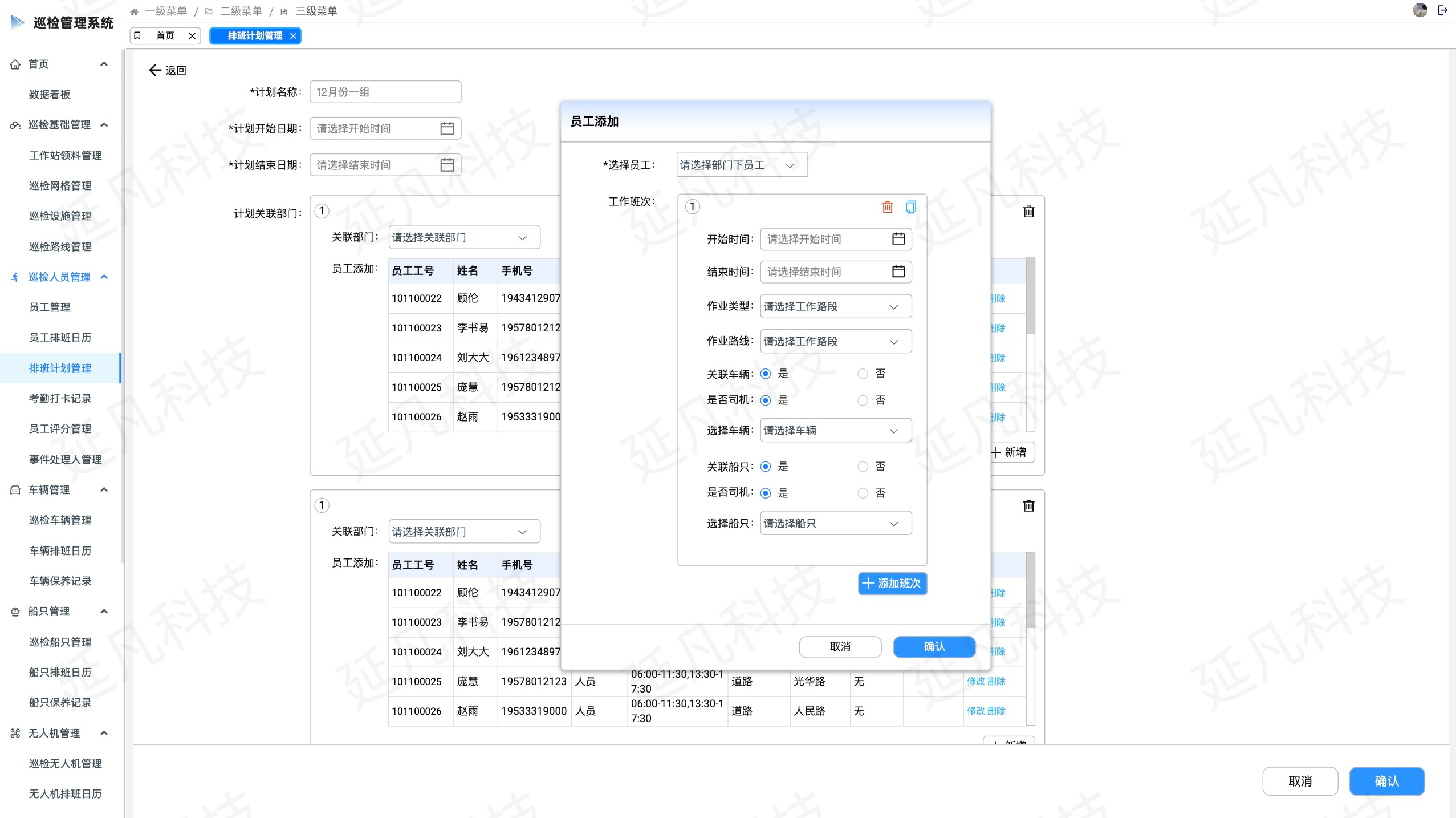Open 员工管理 in sidebar

pos(50,307)
